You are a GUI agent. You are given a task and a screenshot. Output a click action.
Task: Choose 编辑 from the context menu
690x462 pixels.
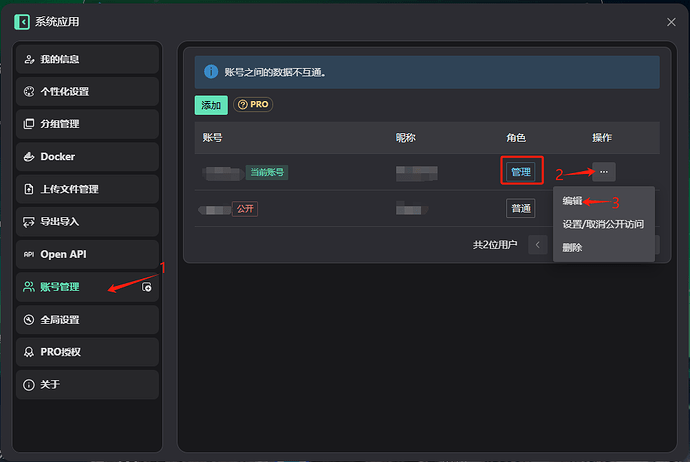[x=572, y=201]
